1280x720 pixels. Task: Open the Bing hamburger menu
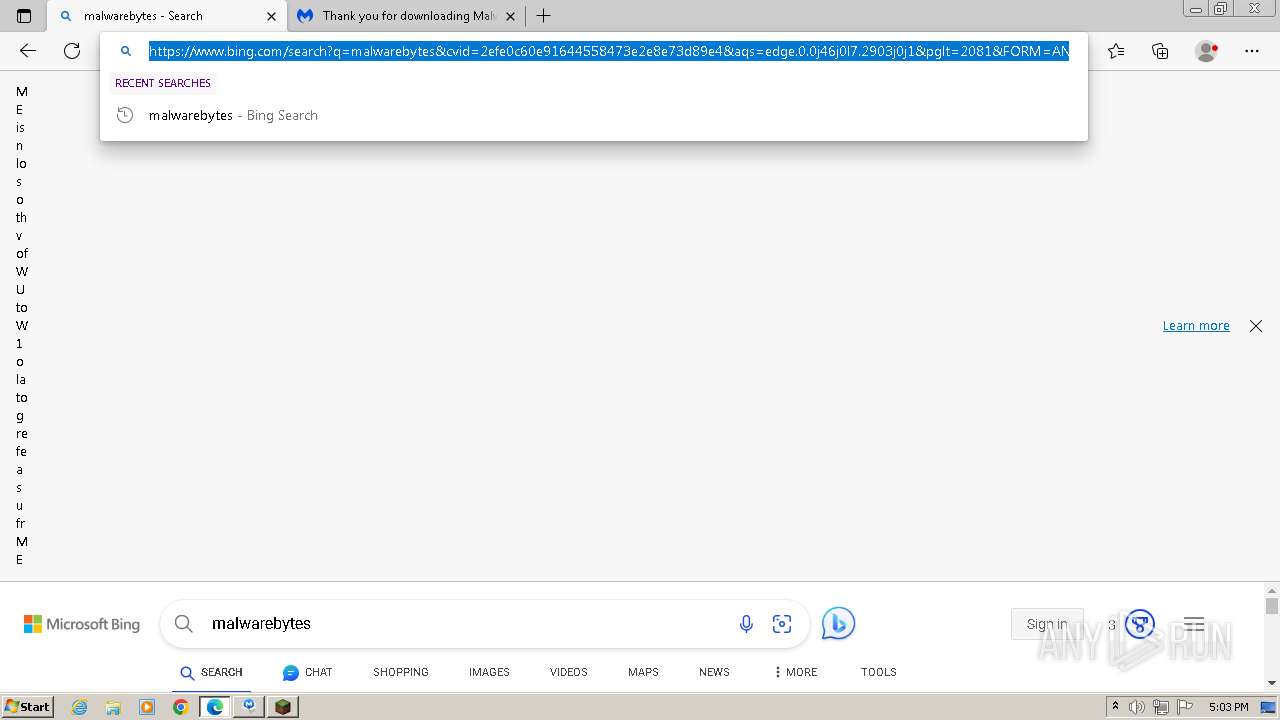click(1194, 624)
